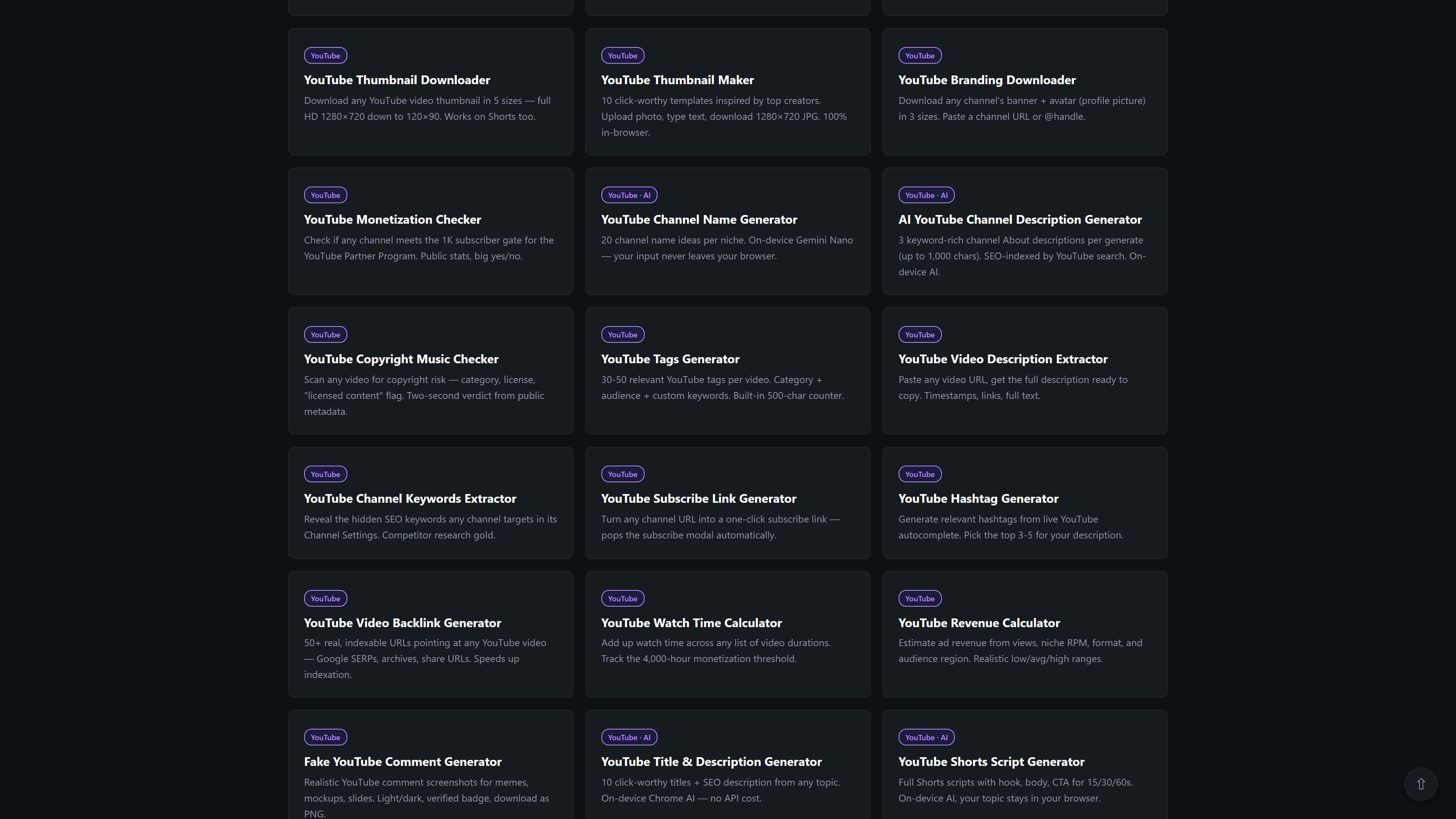Viewport: 1456px width, 819px height.
Task: Select YouTube Monetization Checker card
Action: click(x=392, y=220)
